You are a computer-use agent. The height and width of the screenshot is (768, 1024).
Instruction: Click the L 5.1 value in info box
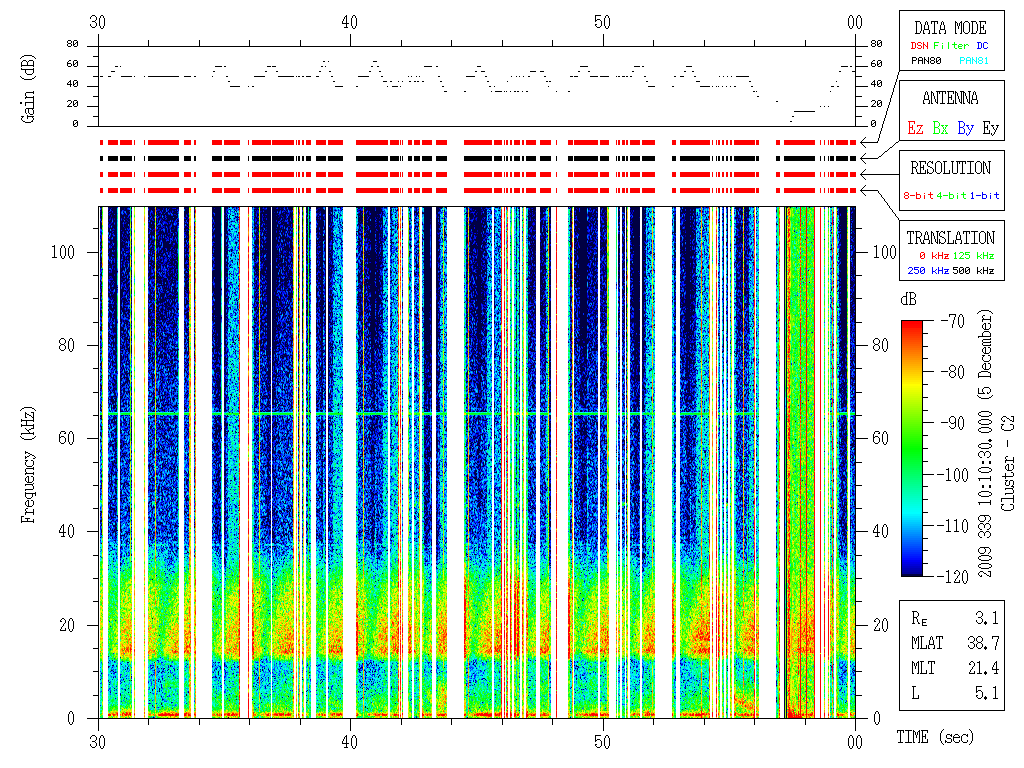(x=984, y=692)
